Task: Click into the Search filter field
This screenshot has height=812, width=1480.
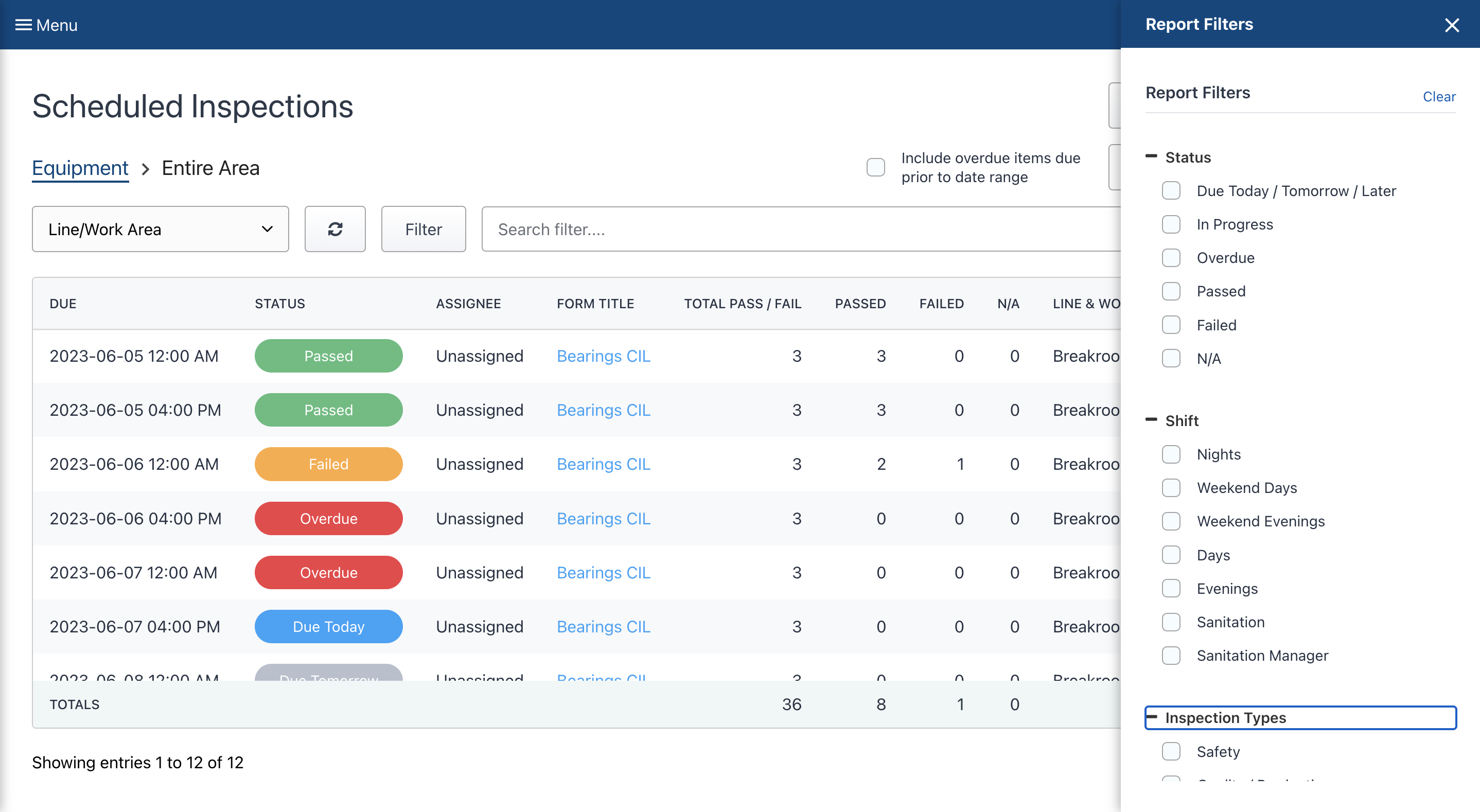Action: point(801,228)
